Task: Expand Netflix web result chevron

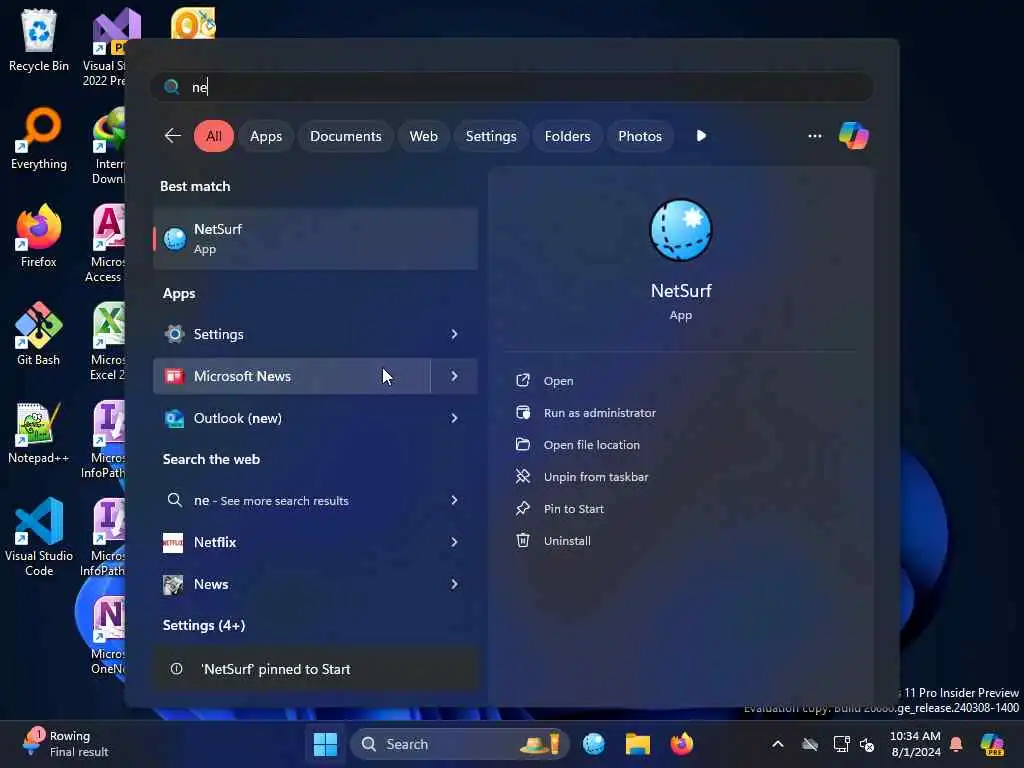Action: [x=454, y=542]
